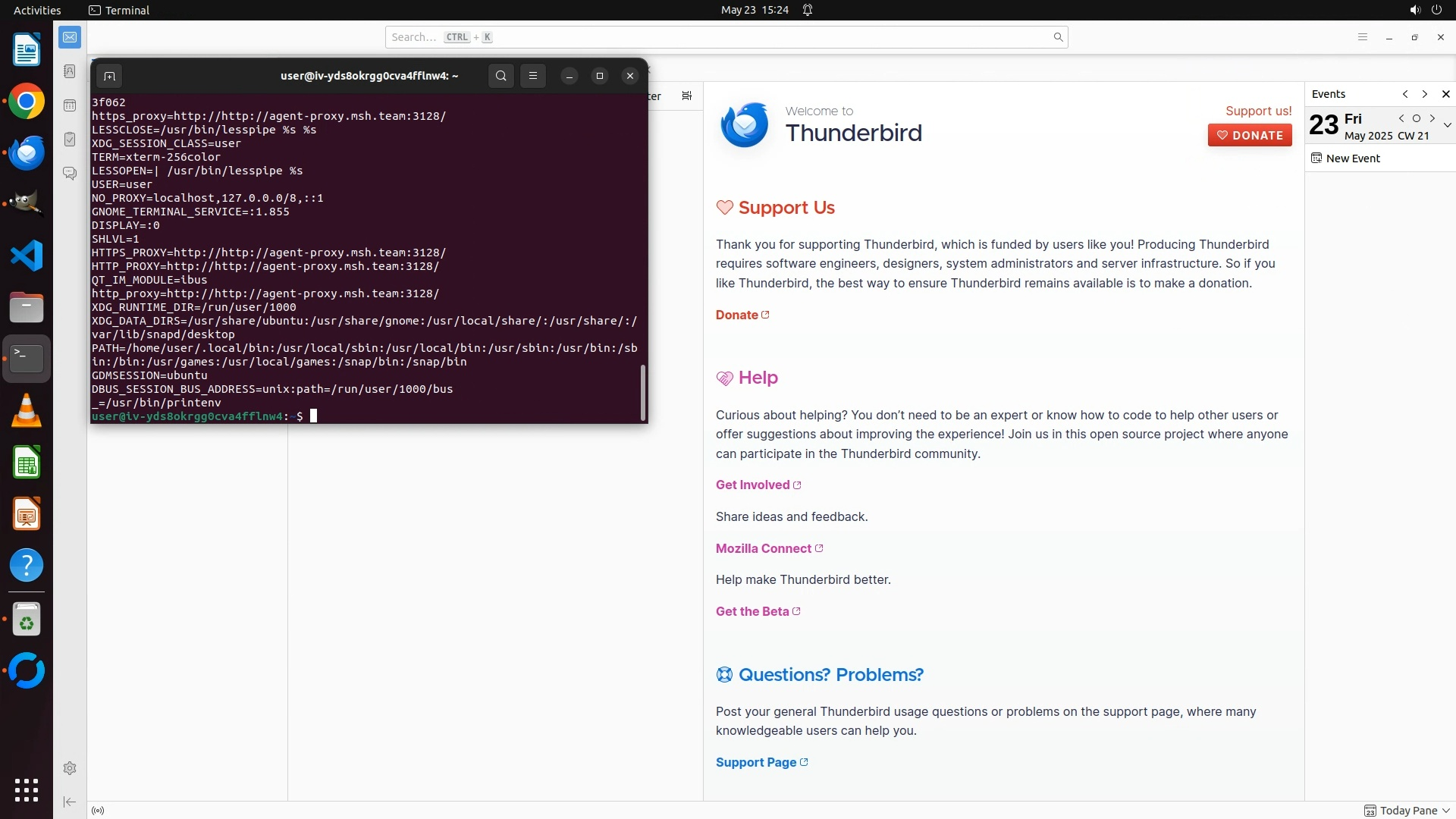This screenshot has height=819, width=1456.
Task: Toggle notification bell in top bar
Action: (808, 10)
